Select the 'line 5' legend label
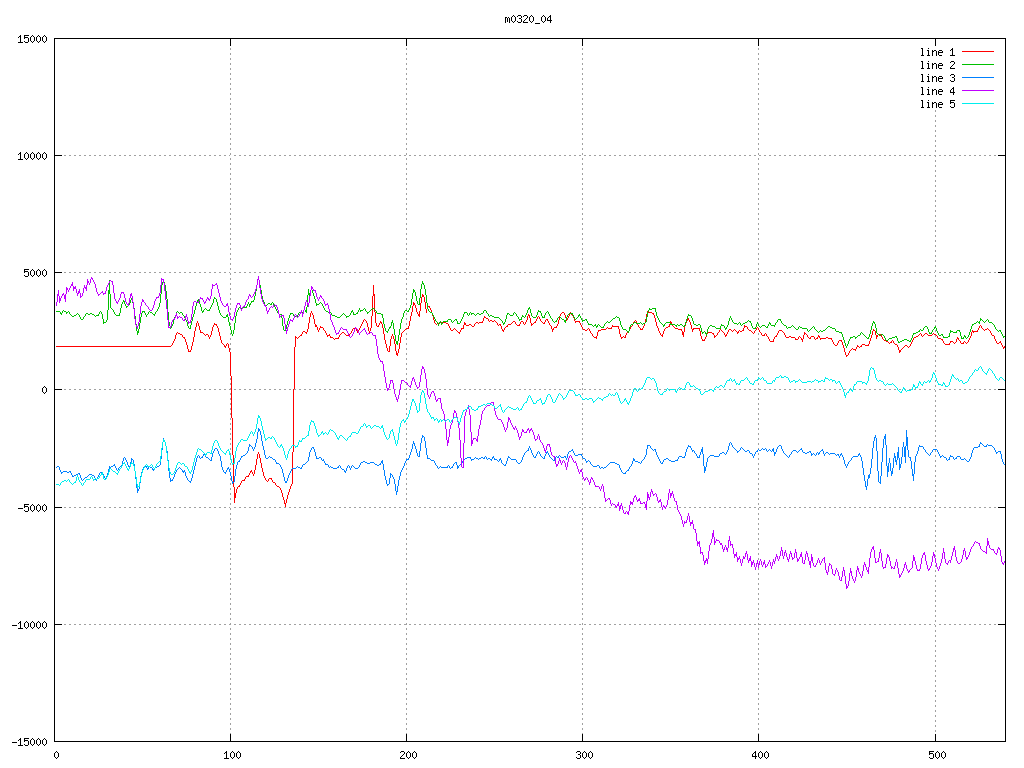This screenshot has height=768, width=1024. coord(937,104)
